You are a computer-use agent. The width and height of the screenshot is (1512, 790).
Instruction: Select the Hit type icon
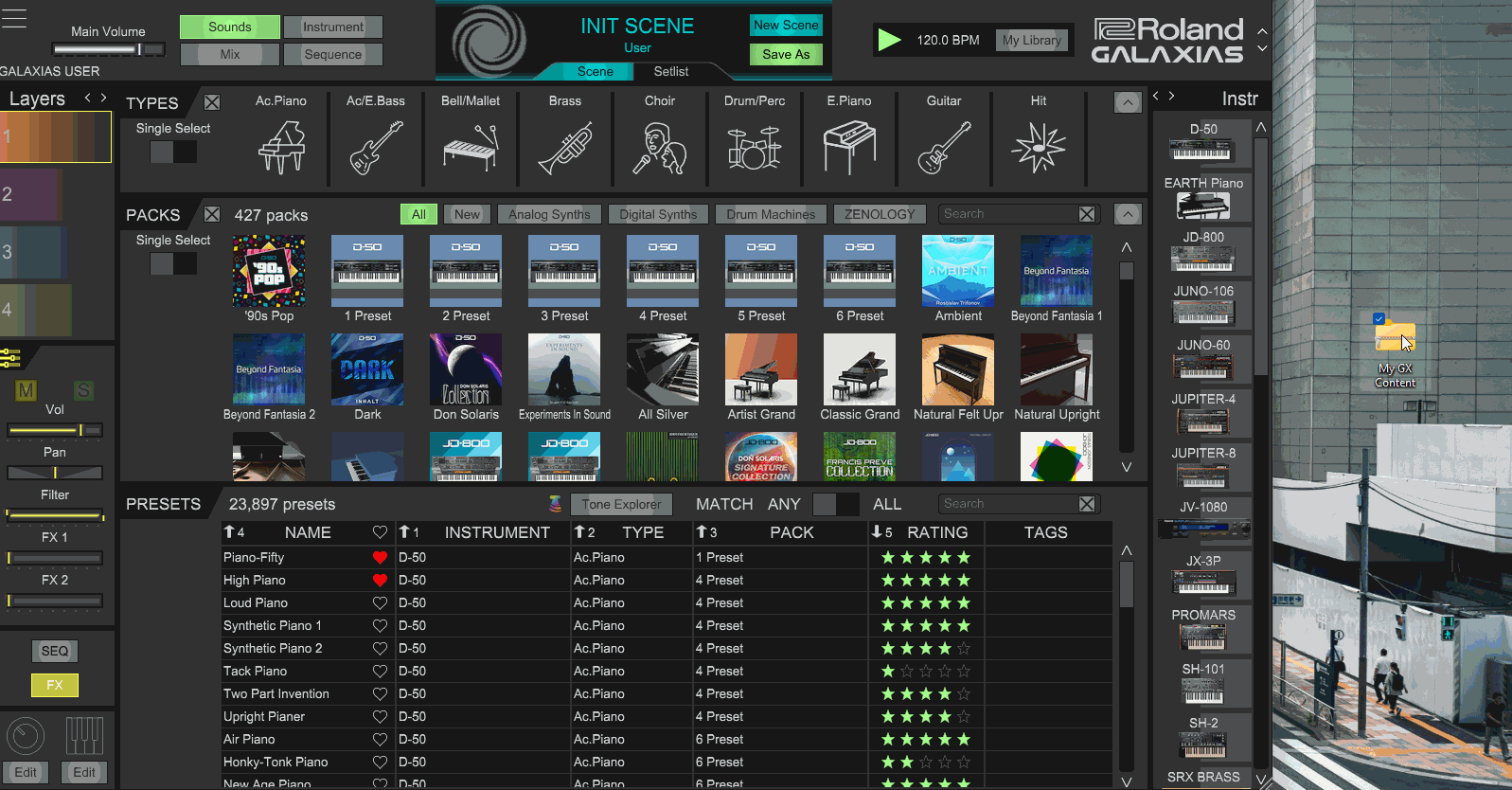click(1039, 148)
